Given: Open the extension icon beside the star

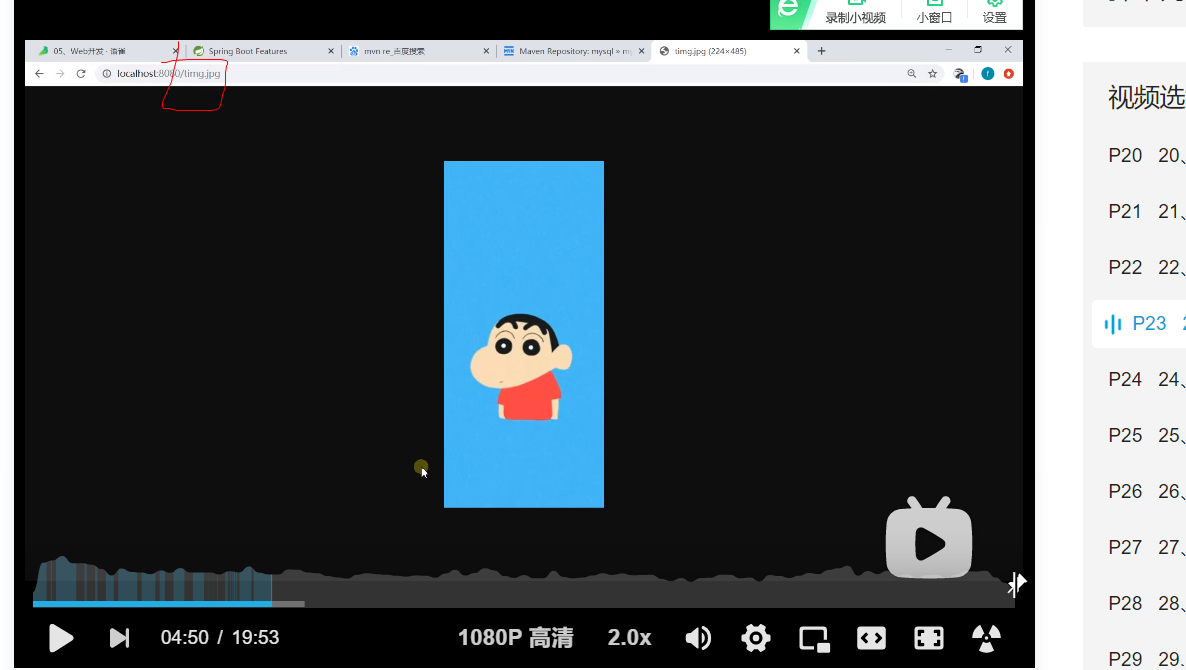Looking at the screenshot, I should tap(961, 74).
